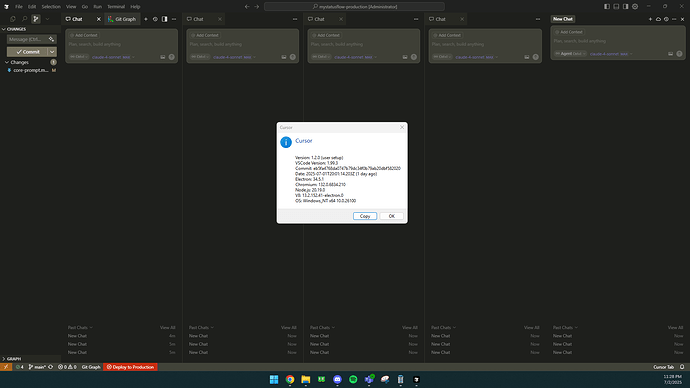Open the File menu
690x388 pixels.
[19, 7]
